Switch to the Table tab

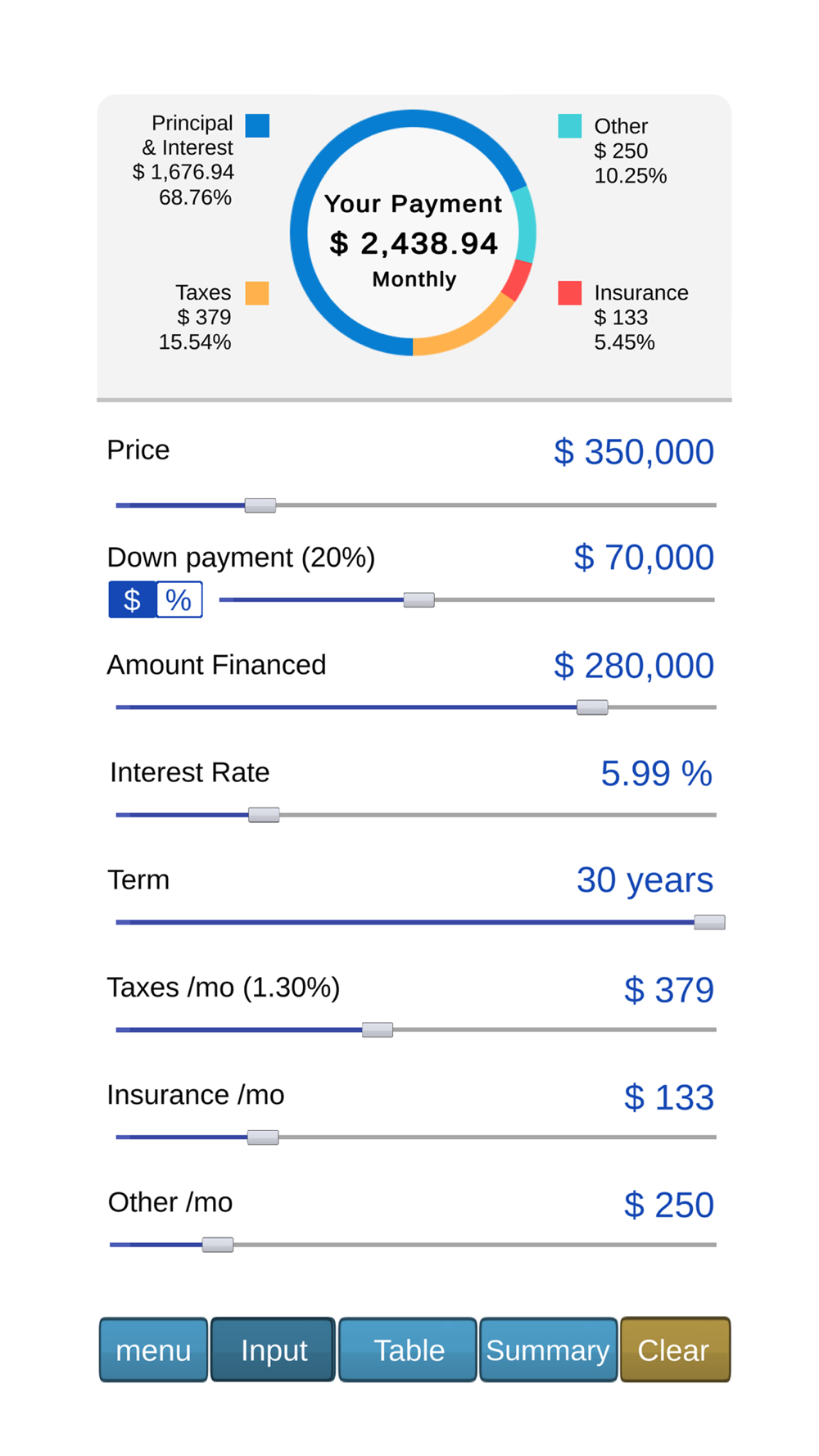click(408, 1350)
